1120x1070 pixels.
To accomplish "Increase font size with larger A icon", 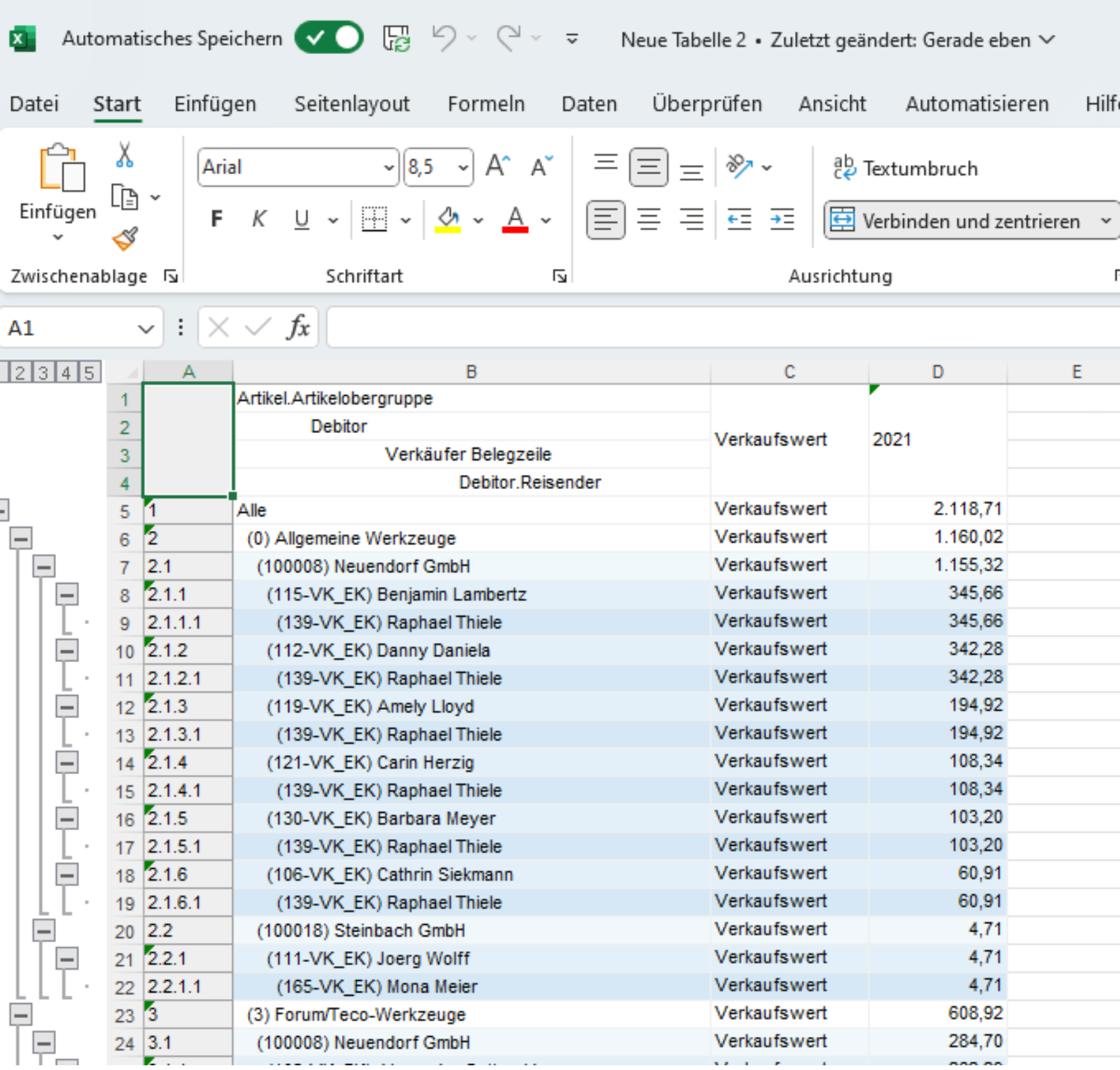I will click(498, 166).
